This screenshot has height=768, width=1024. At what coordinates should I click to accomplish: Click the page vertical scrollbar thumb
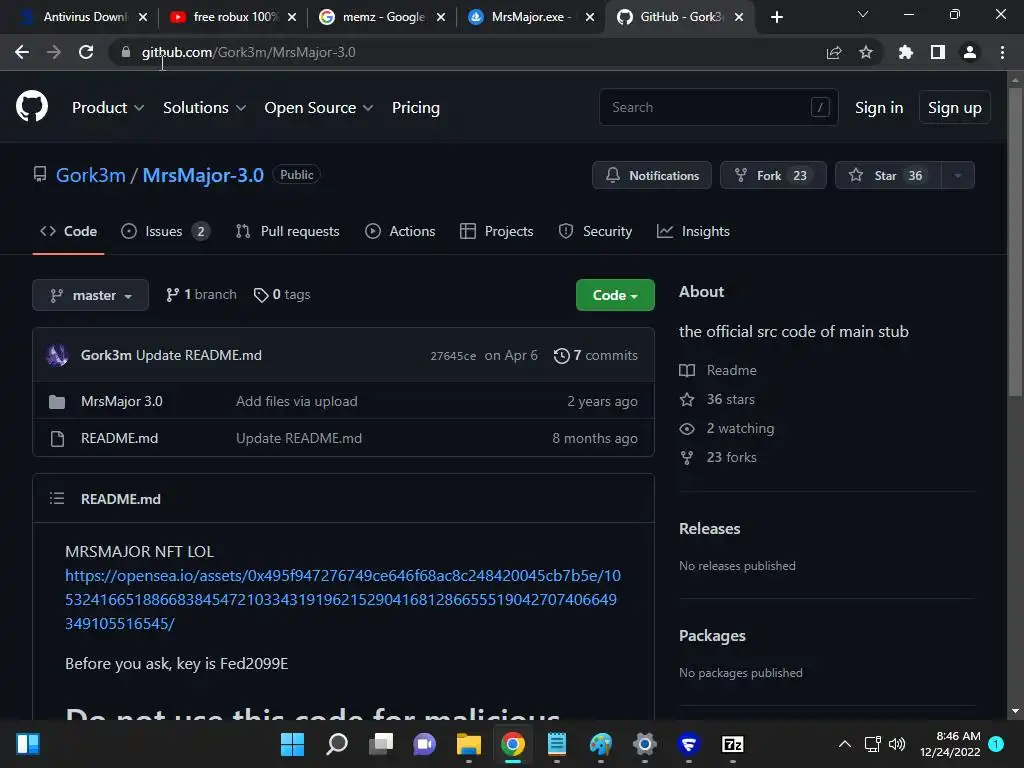click(x=1015, y=242)
